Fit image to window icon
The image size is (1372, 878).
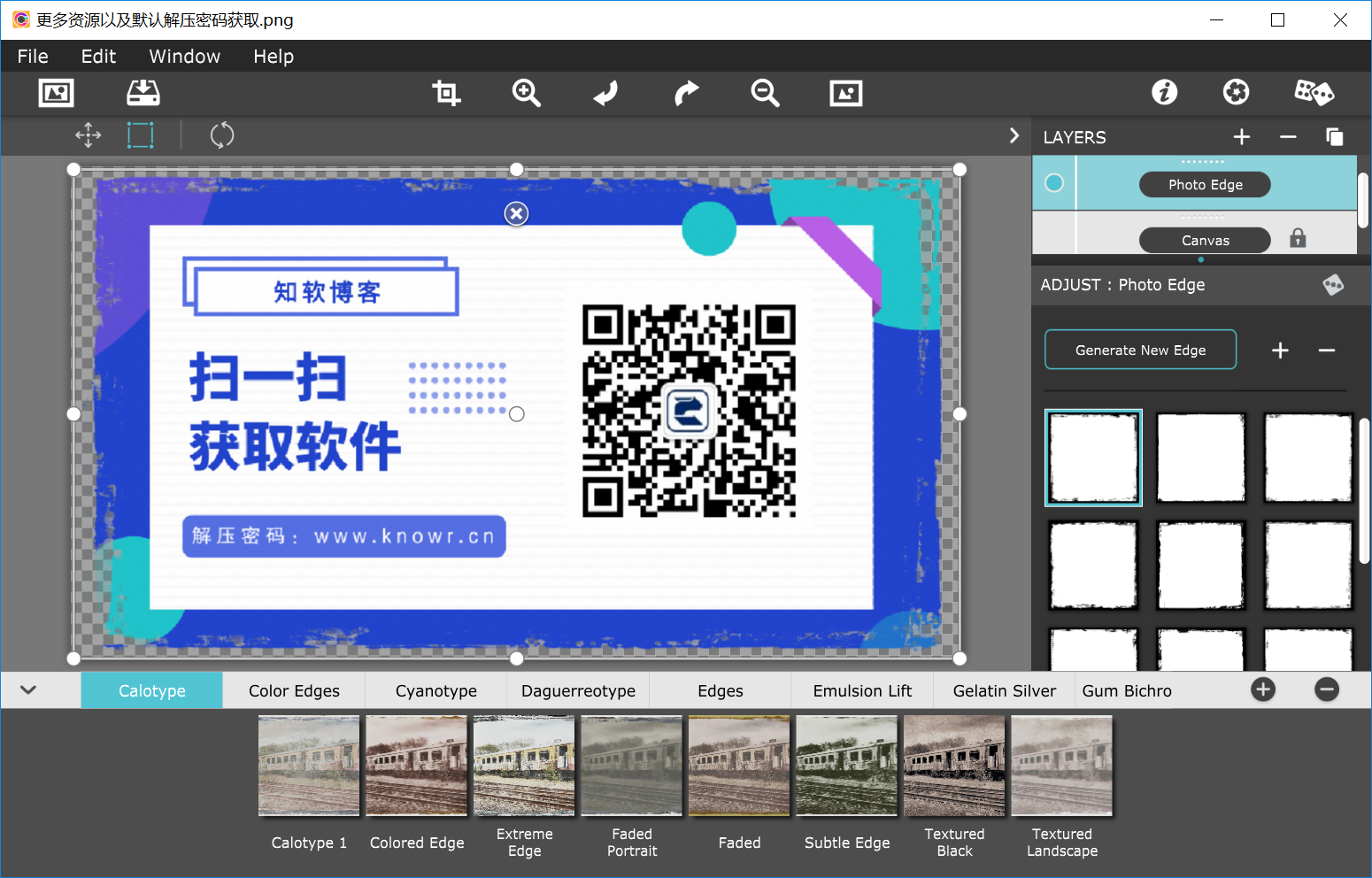(846, 93)
